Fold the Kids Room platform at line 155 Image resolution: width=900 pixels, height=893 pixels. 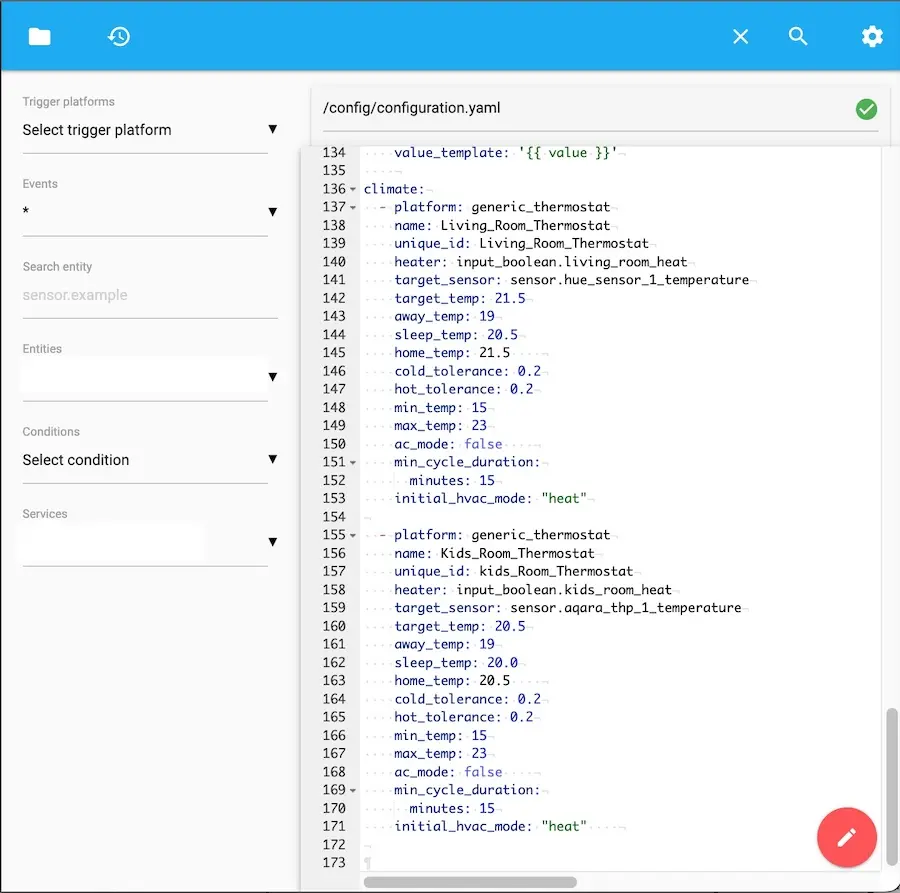tap(353, 536)
